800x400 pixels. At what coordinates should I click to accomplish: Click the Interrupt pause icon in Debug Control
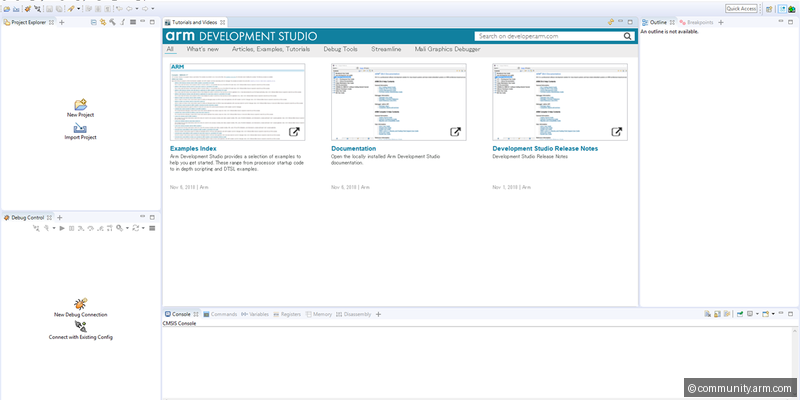[x=71, y=228]
